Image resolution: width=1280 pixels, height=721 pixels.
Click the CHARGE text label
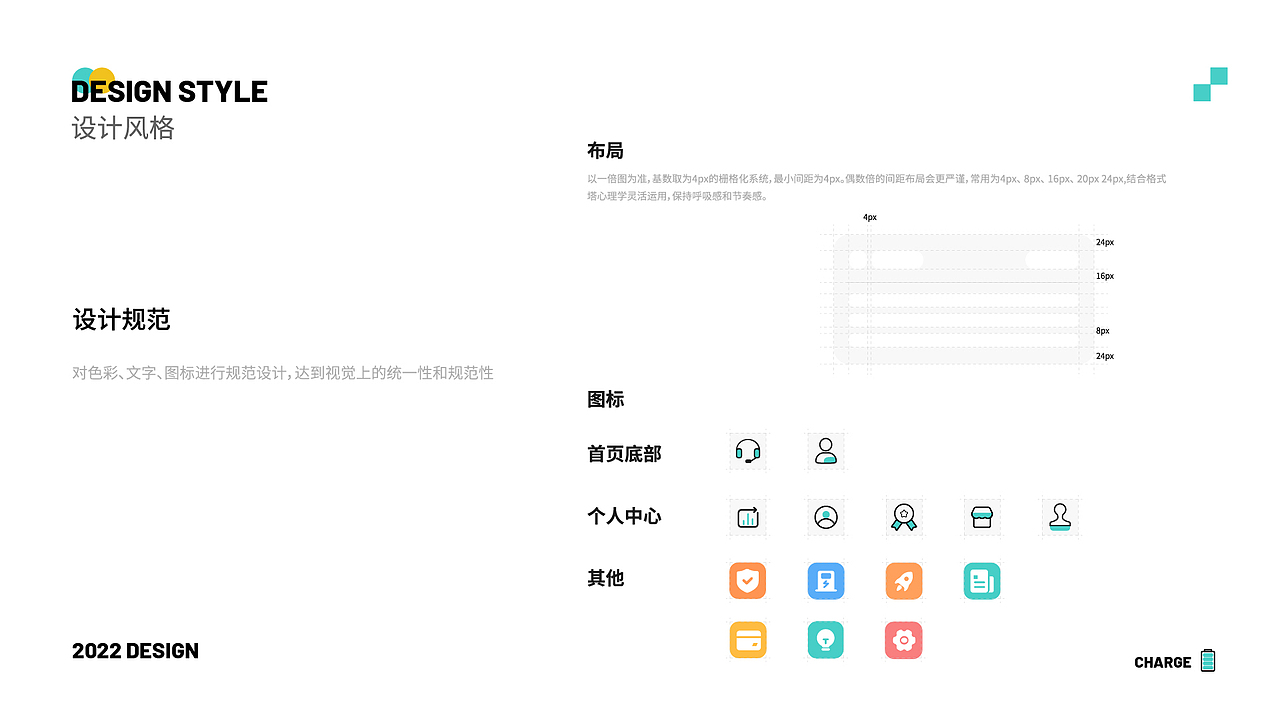coord(1163,662)
